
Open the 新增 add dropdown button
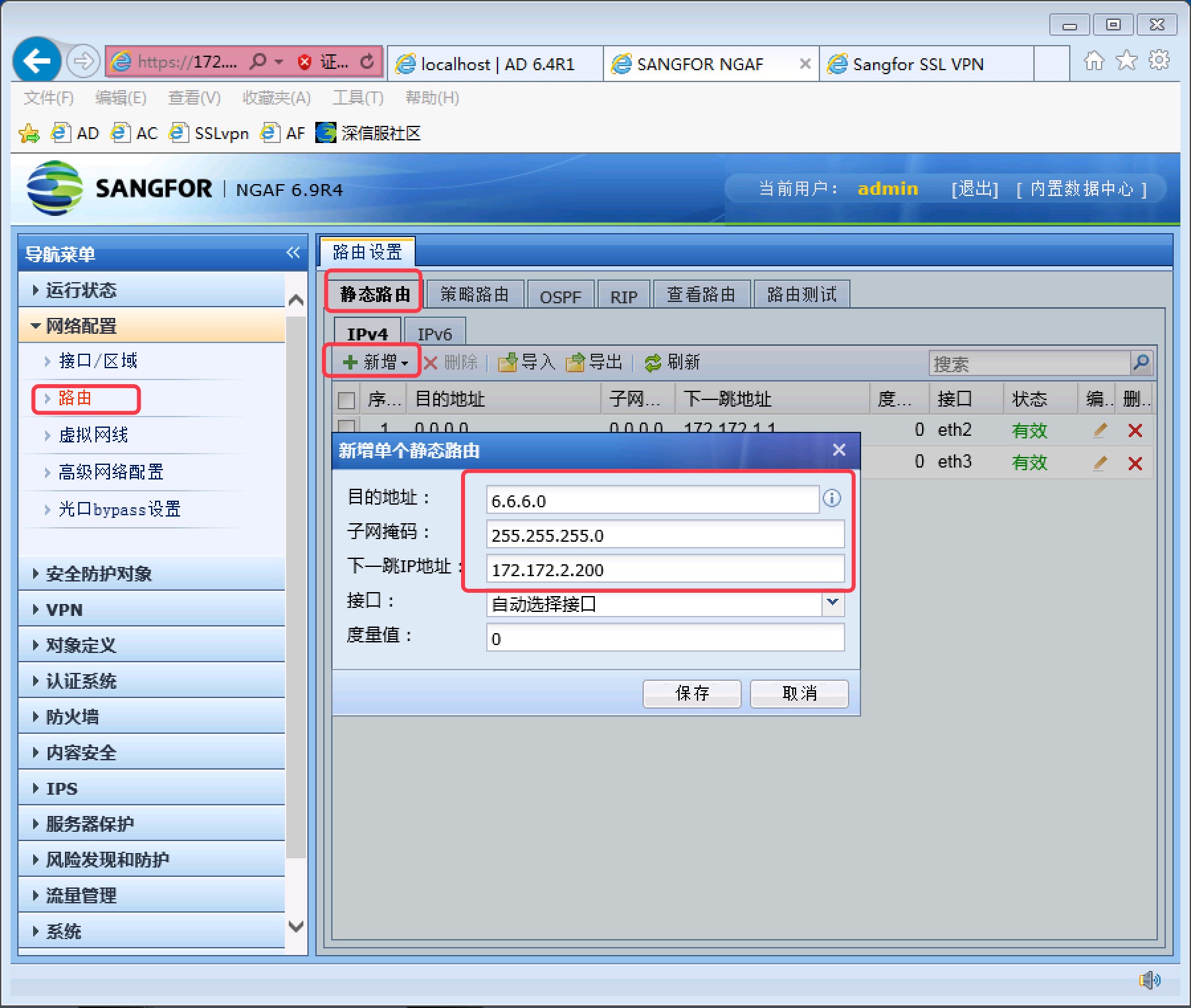coord(375,362)
